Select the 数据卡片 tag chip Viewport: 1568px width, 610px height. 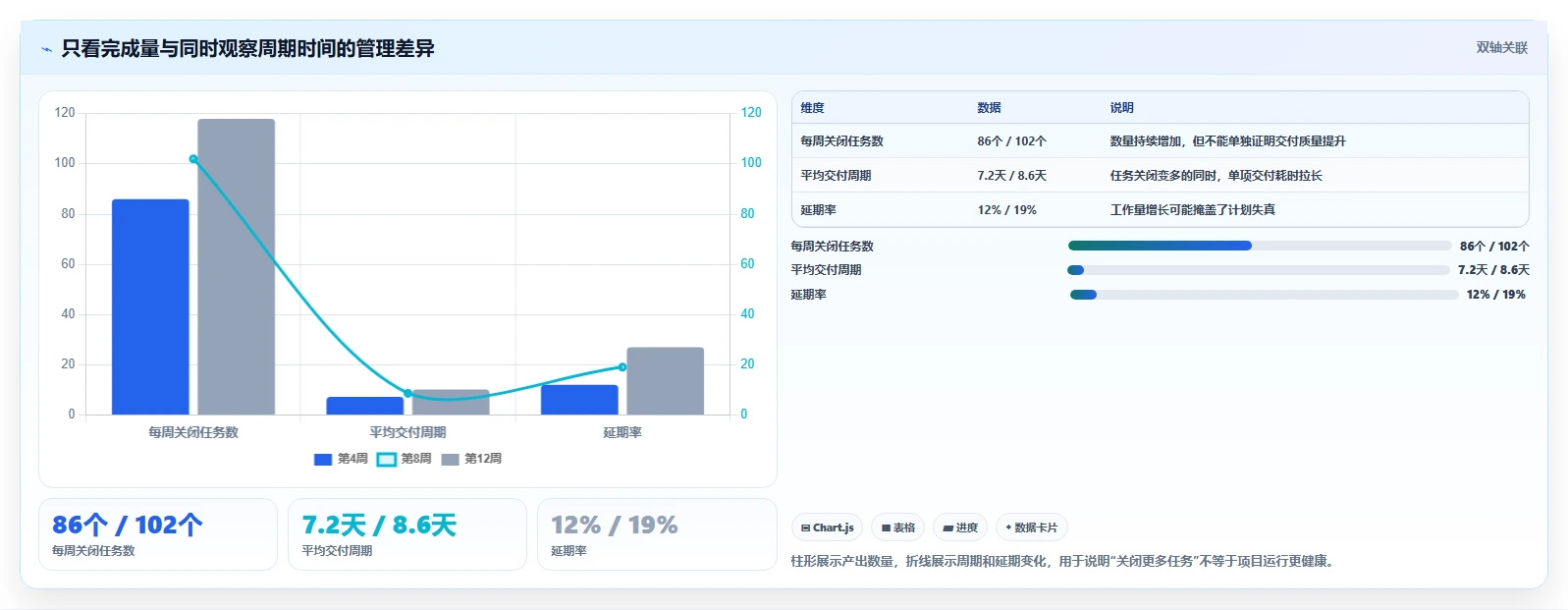tap(1031, 527)
